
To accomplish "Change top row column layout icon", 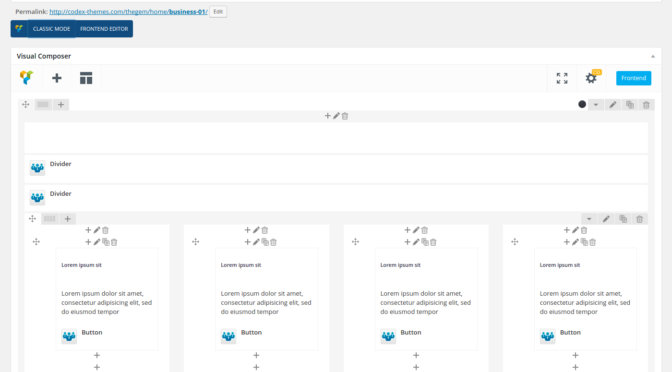I will click(x=43, y=104).
